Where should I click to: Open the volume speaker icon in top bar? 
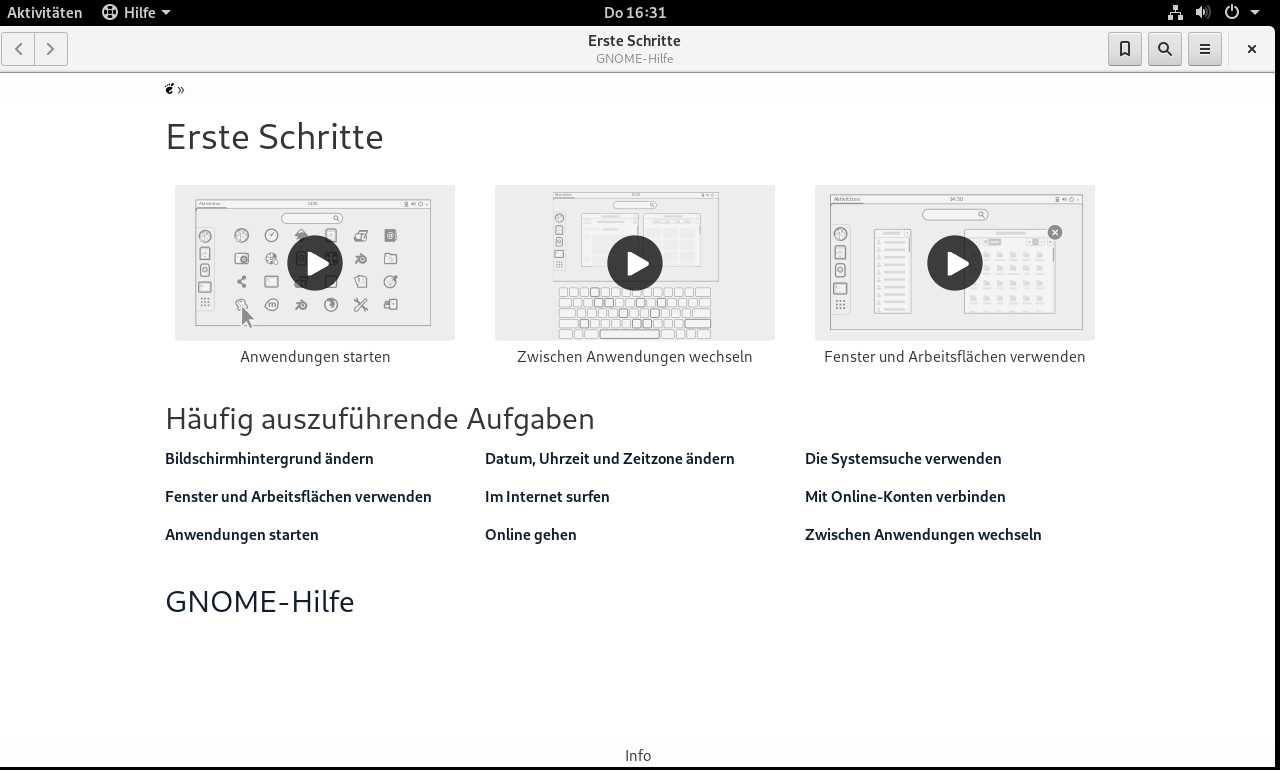(1203, 12)
